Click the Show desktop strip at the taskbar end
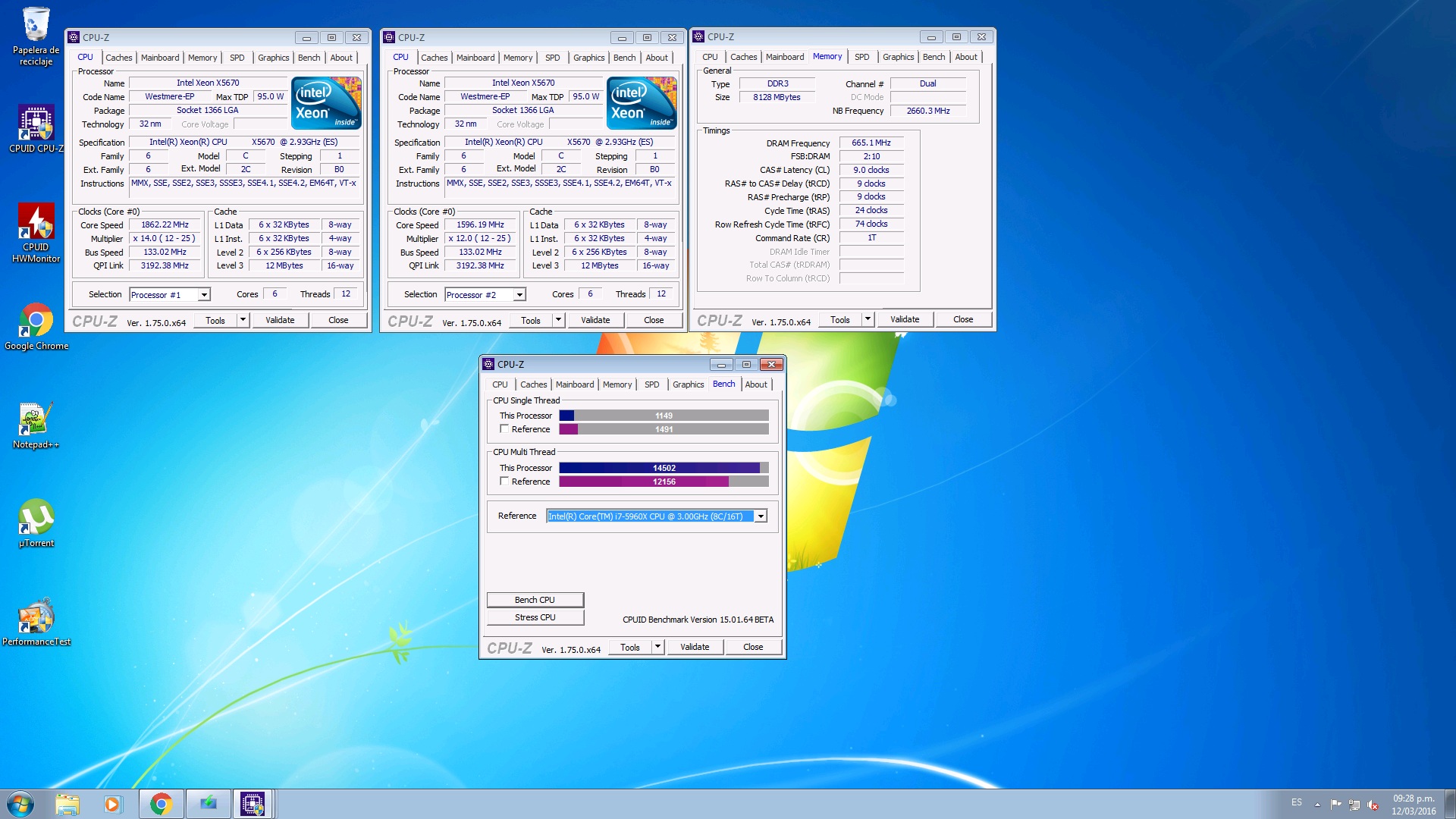 pos(1450,804)
